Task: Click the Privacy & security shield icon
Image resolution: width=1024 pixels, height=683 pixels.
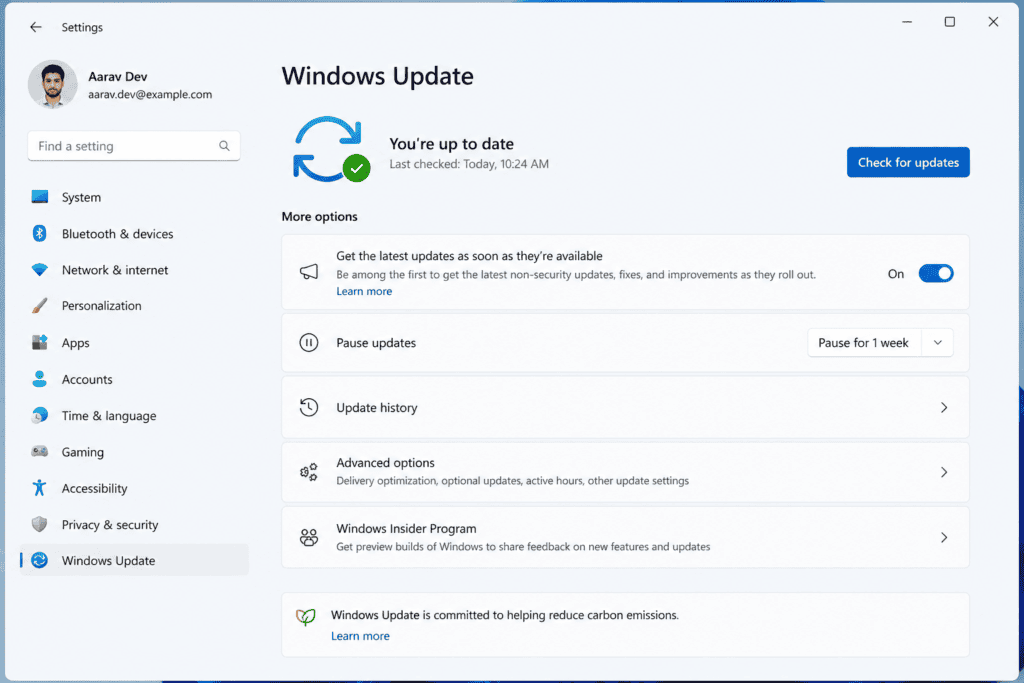Action: tap(40, 524)
